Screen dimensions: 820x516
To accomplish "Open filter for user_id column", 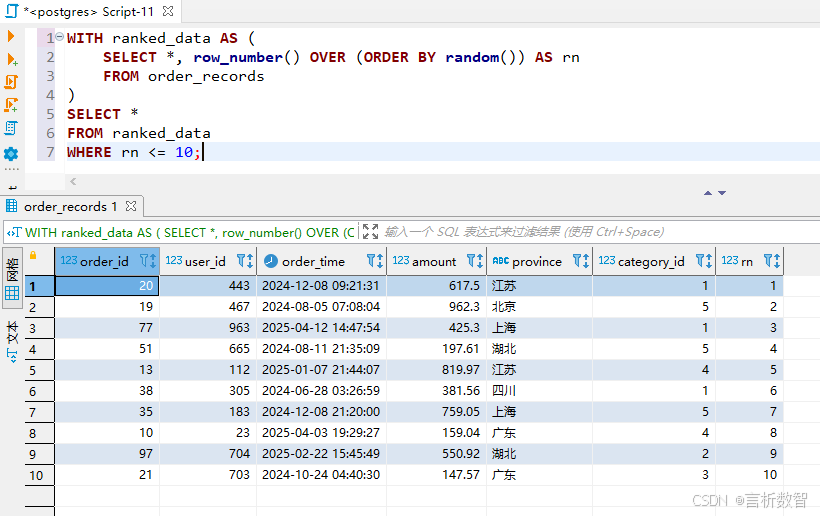I will [x=241, y=260].
